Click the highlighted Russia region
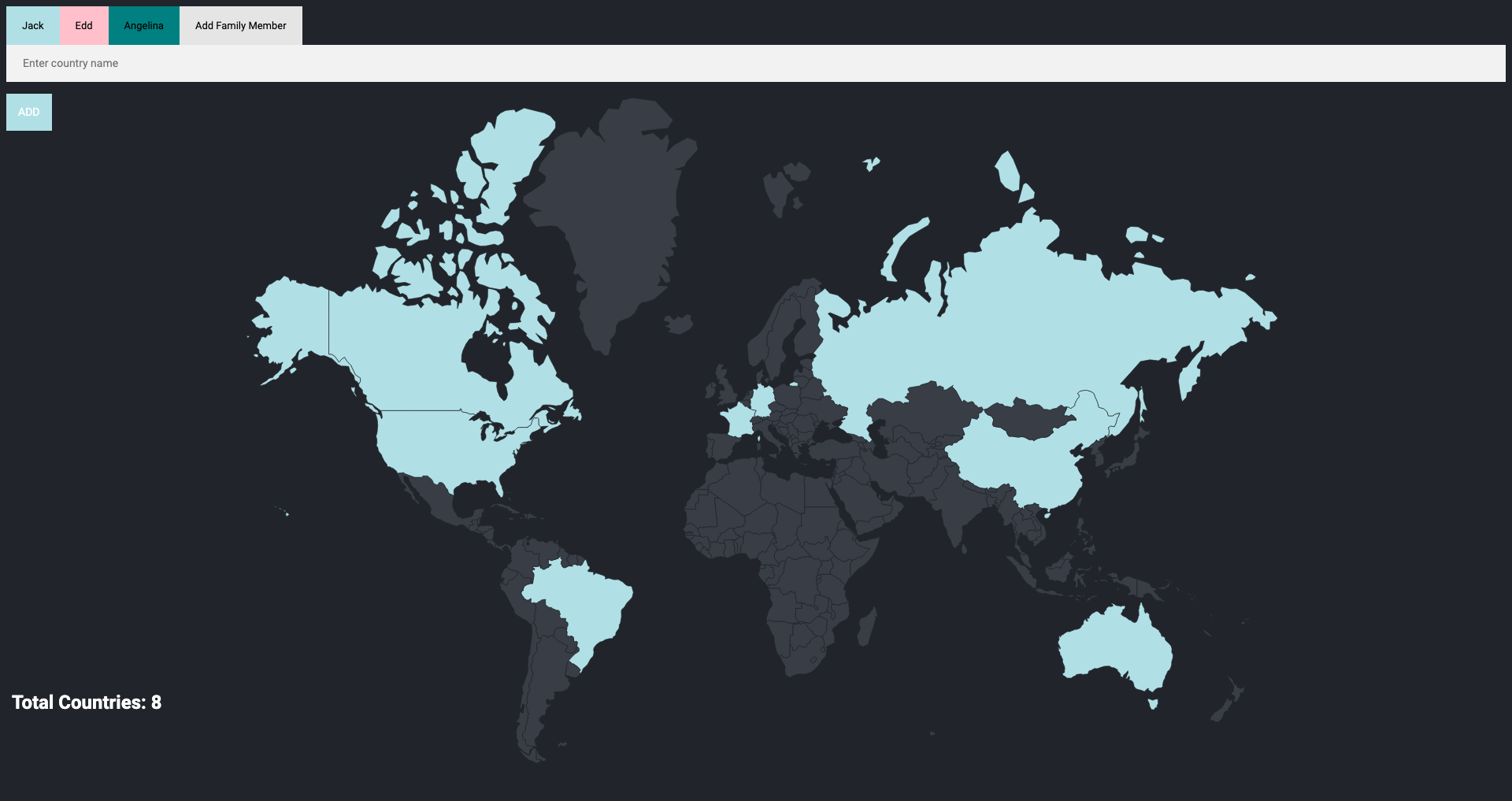The height and width of the screenshot is (801, 1512). click(1024, 331)
